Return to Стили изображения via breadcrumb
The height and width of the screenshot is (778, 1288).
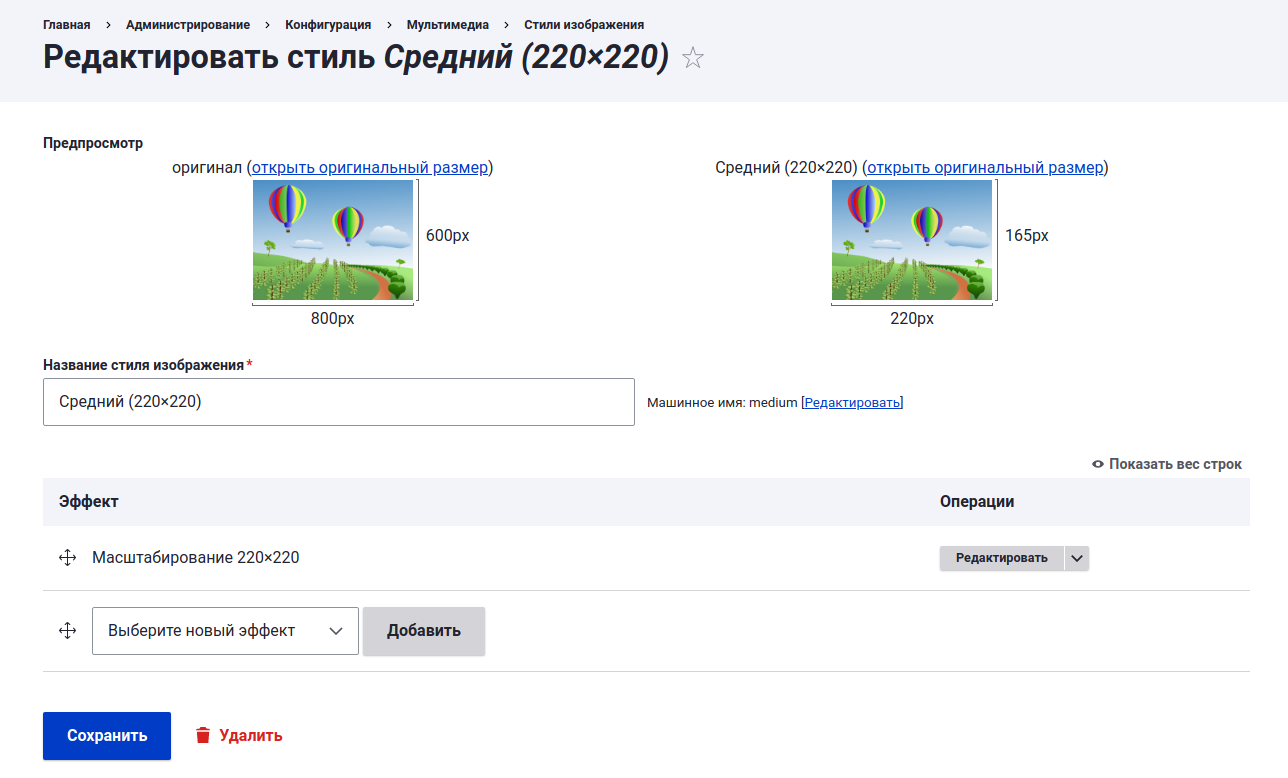pyautogui.click(x=584, y=24)
